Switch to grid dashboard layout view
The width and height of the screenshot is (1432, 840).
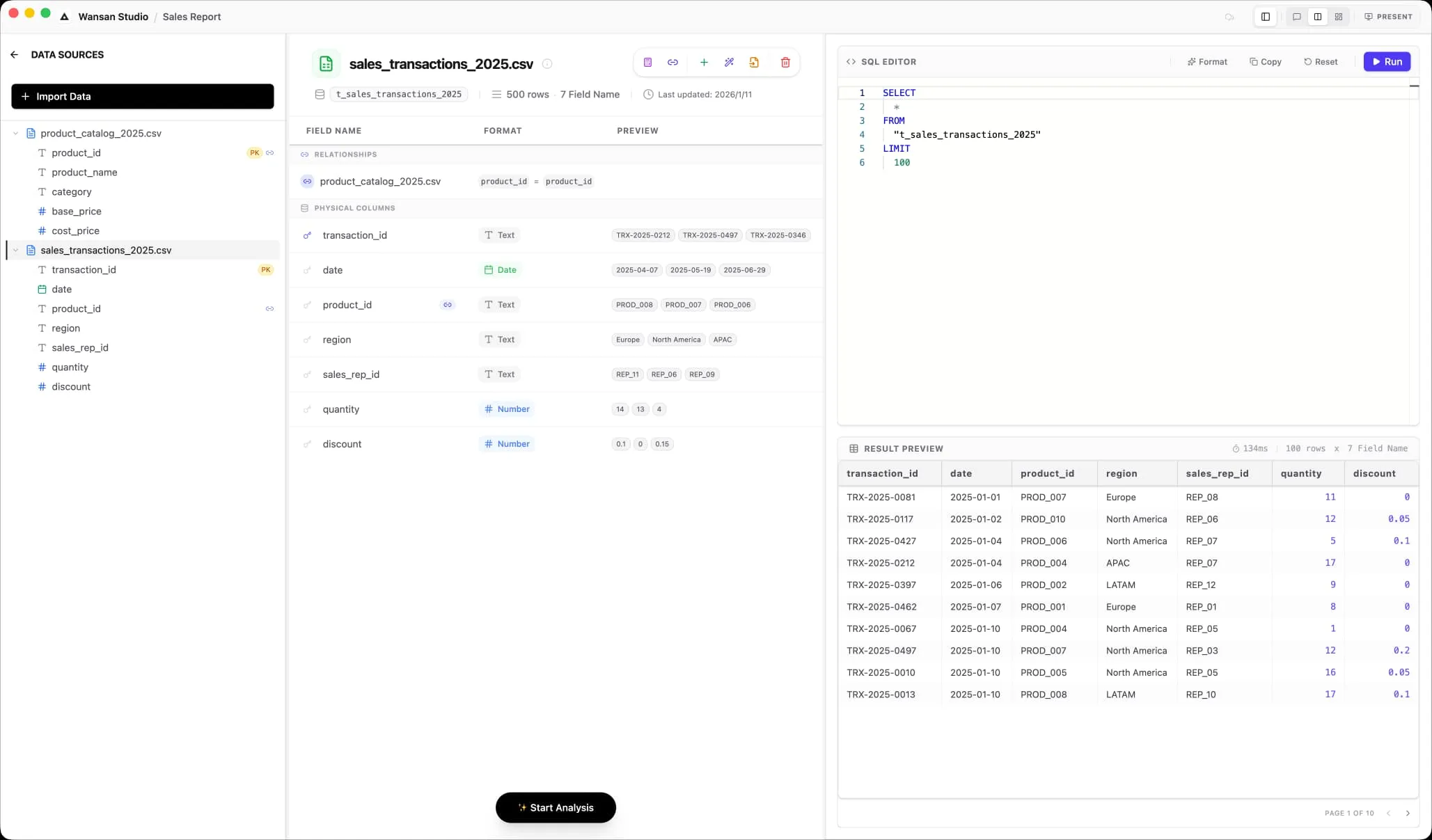point(1339,17)
